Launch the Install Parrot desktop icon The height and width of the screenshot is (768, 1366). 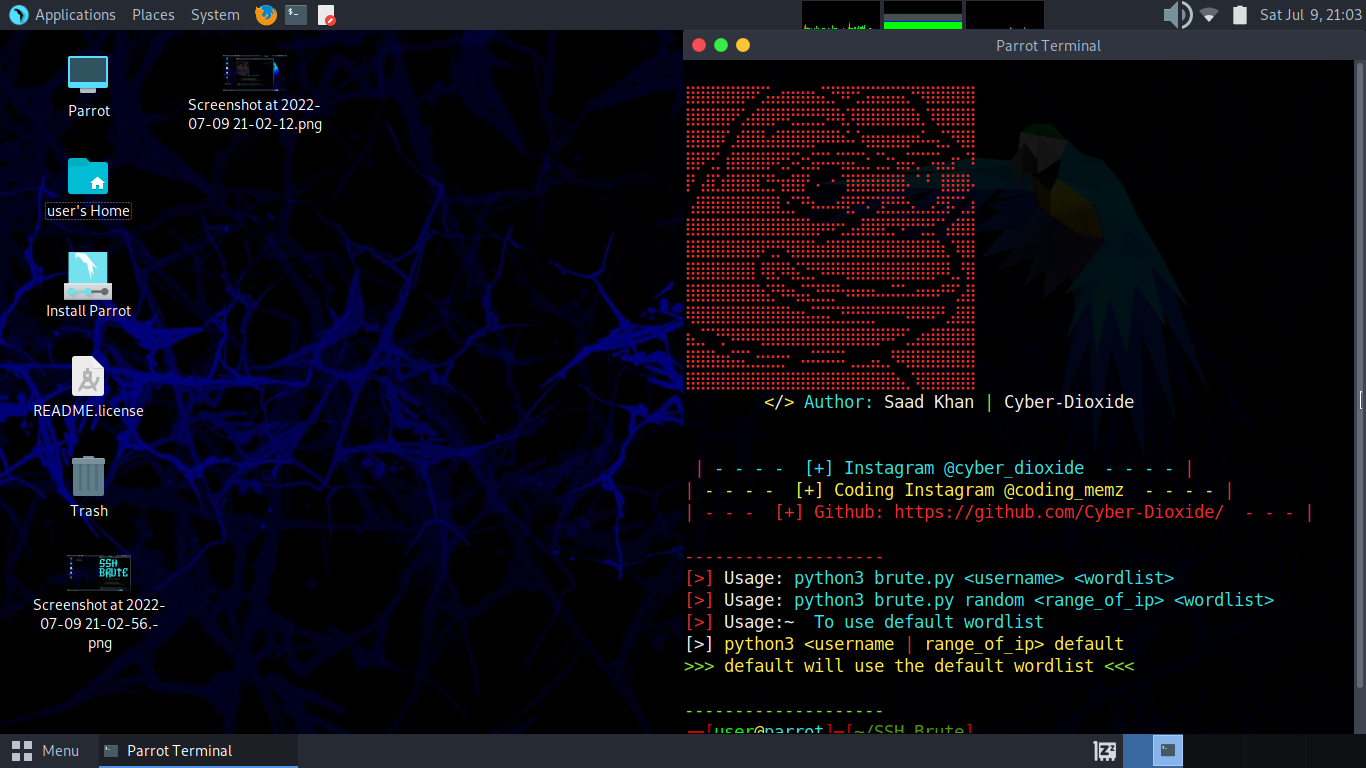tap(88, 276)
